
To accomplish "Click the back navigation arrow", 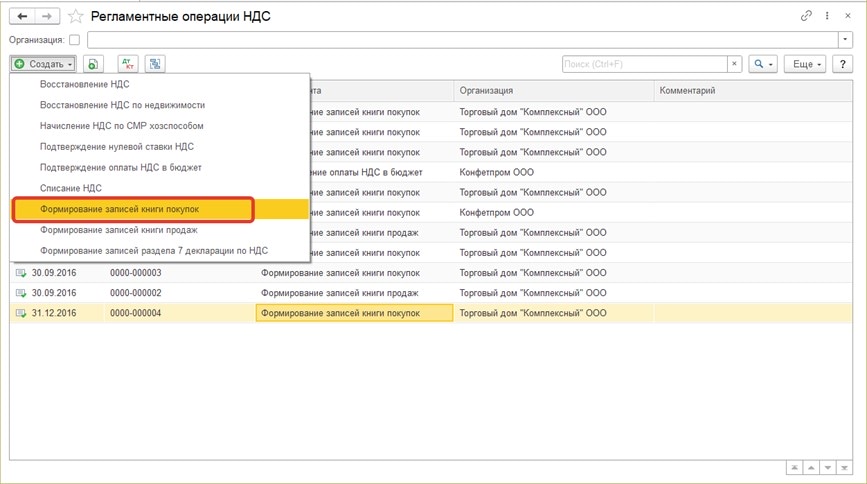I will click(20, 16).
